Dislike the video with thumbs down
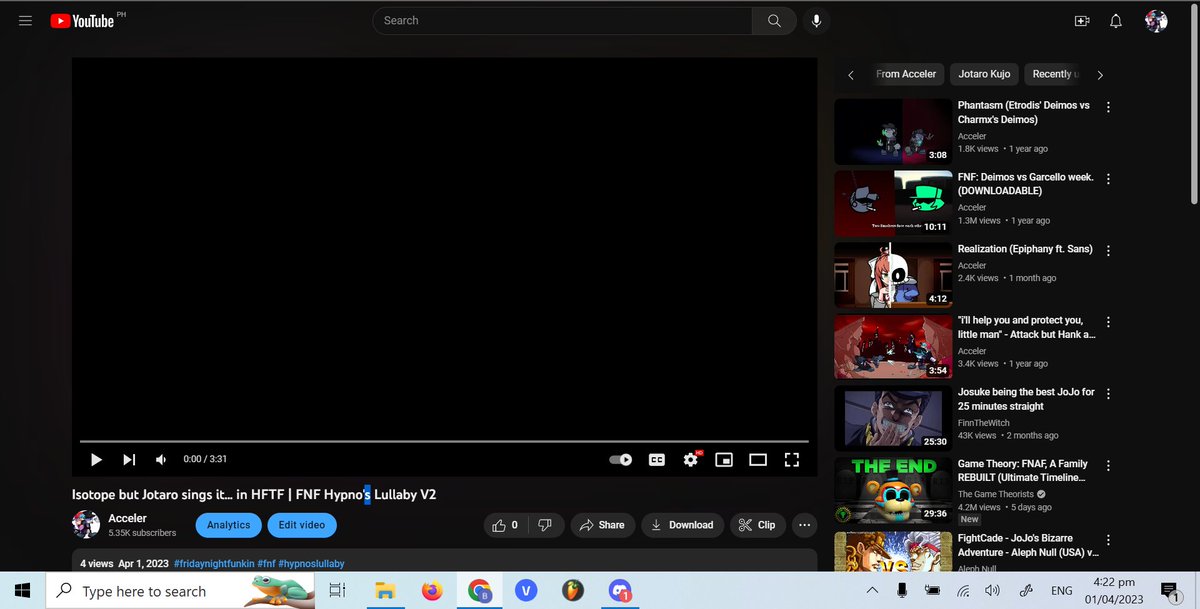Viewport: 1200px width, 609px height. tap(545, 524)
